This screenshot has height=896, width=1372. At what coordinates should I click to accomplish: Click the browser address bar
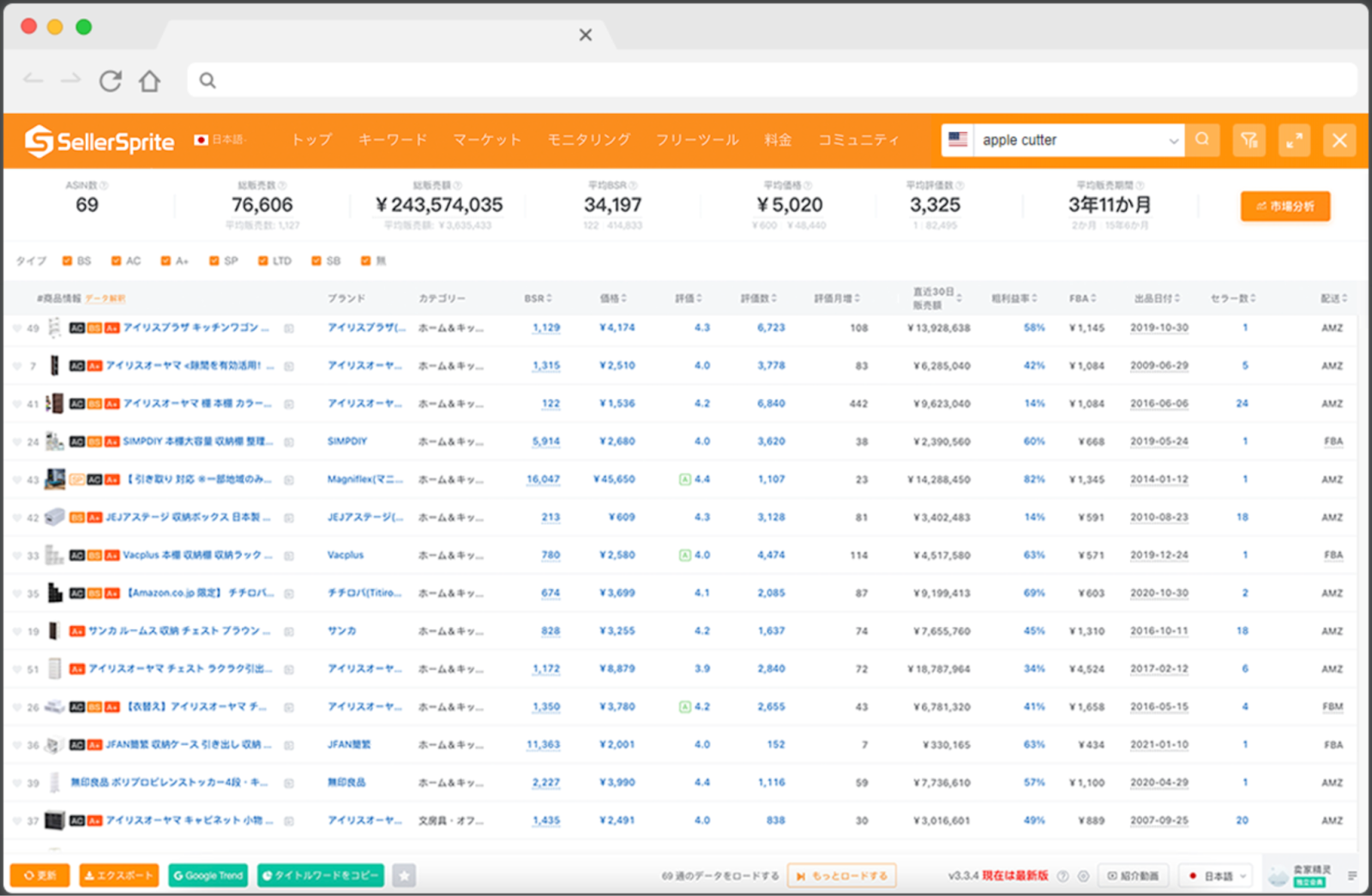tap(772, 80)
